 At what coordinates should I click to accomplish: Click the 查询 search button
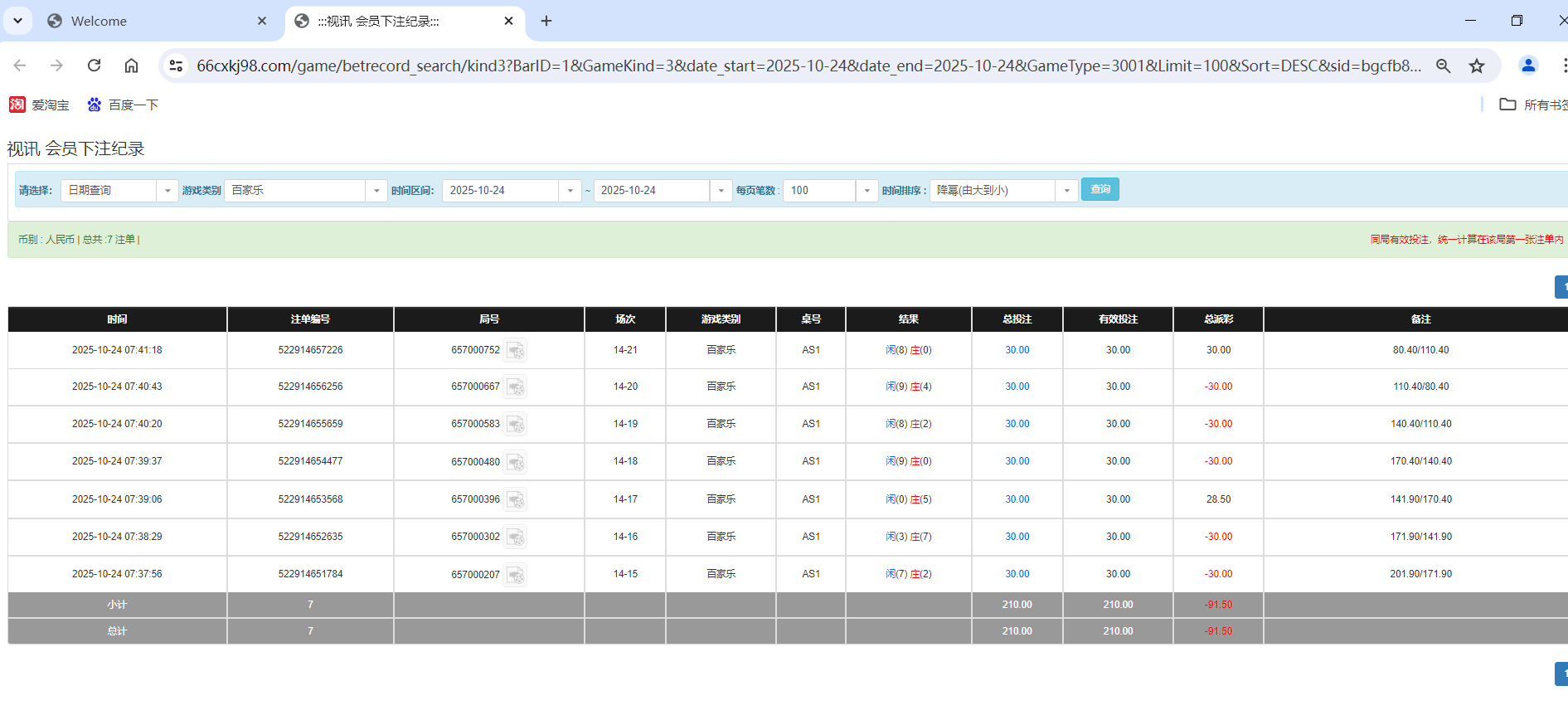click(1100, 189)
